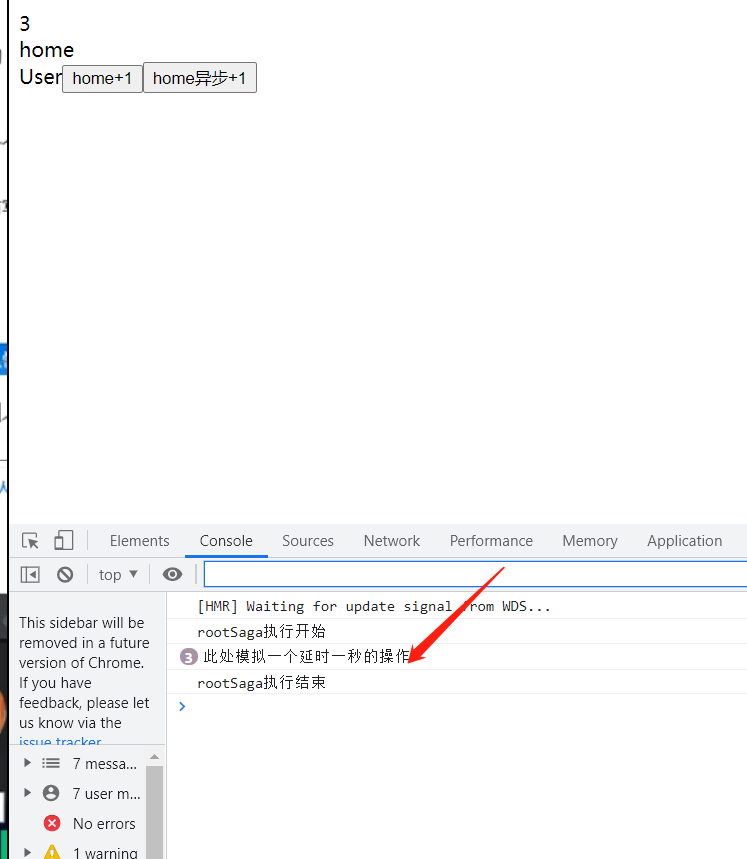
Task: Click the 'User' text on the page
Action: point(41,77)
